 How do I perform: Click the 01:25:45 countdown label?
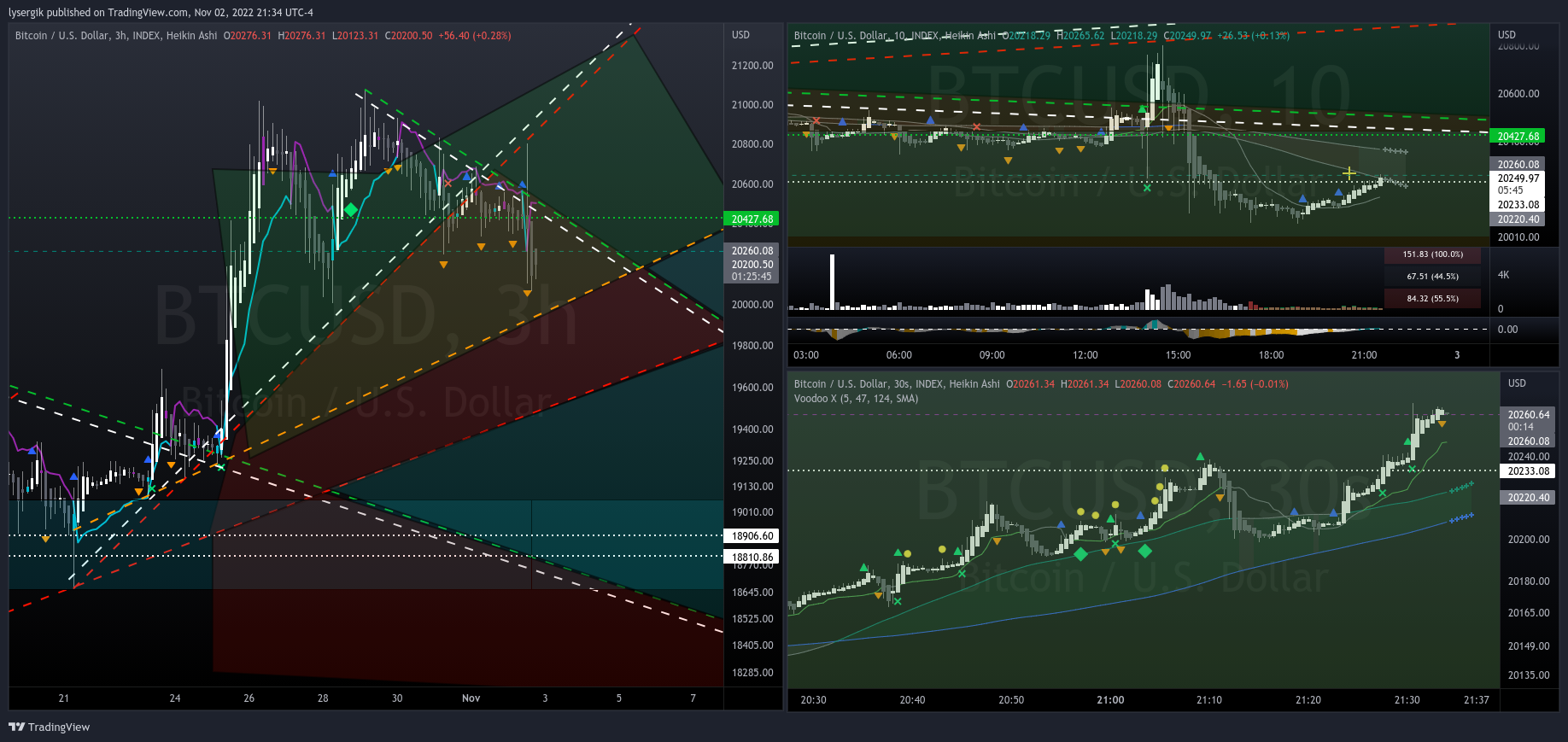point(752,276)
